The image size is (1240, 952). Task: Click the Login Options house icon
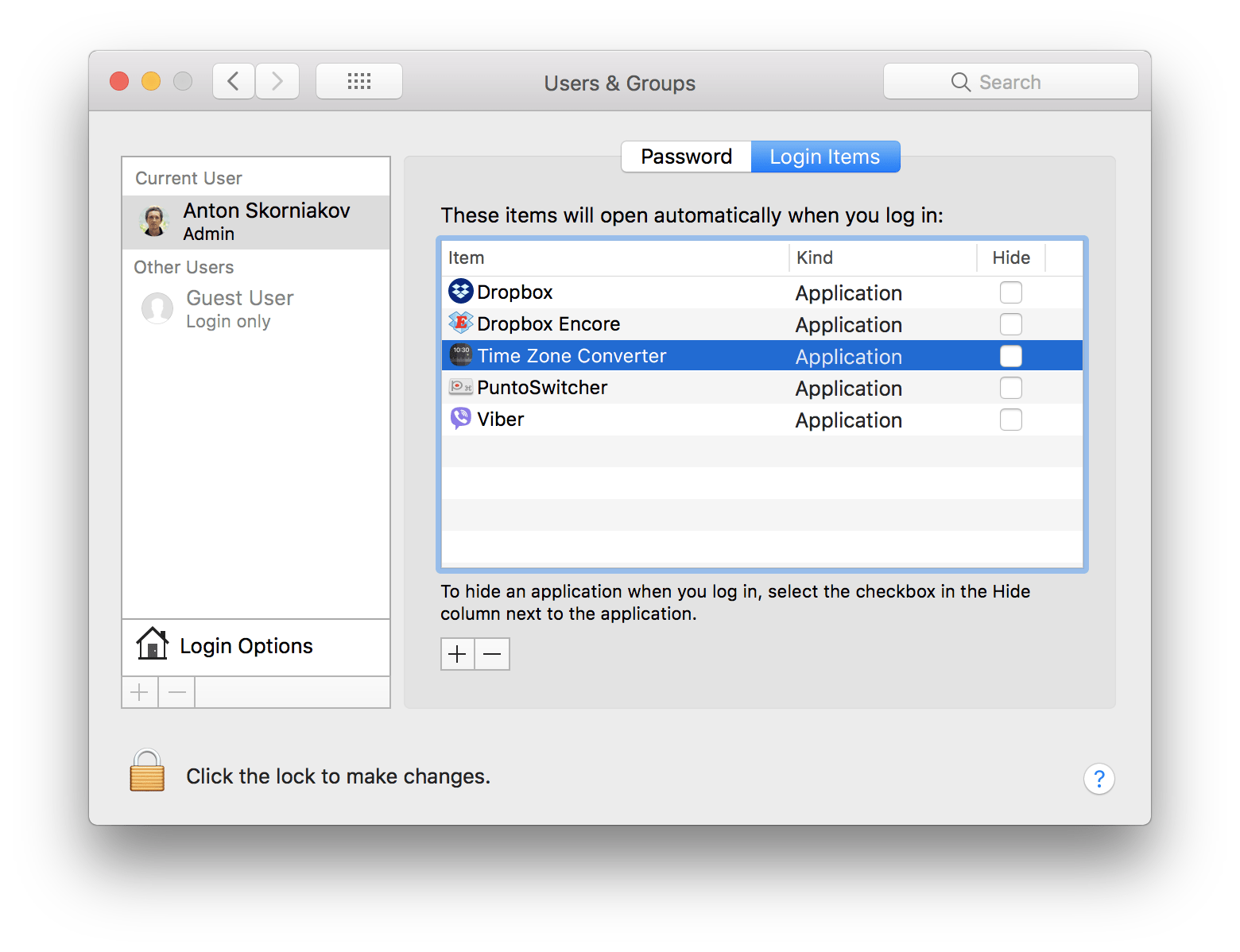click(152, 644)
